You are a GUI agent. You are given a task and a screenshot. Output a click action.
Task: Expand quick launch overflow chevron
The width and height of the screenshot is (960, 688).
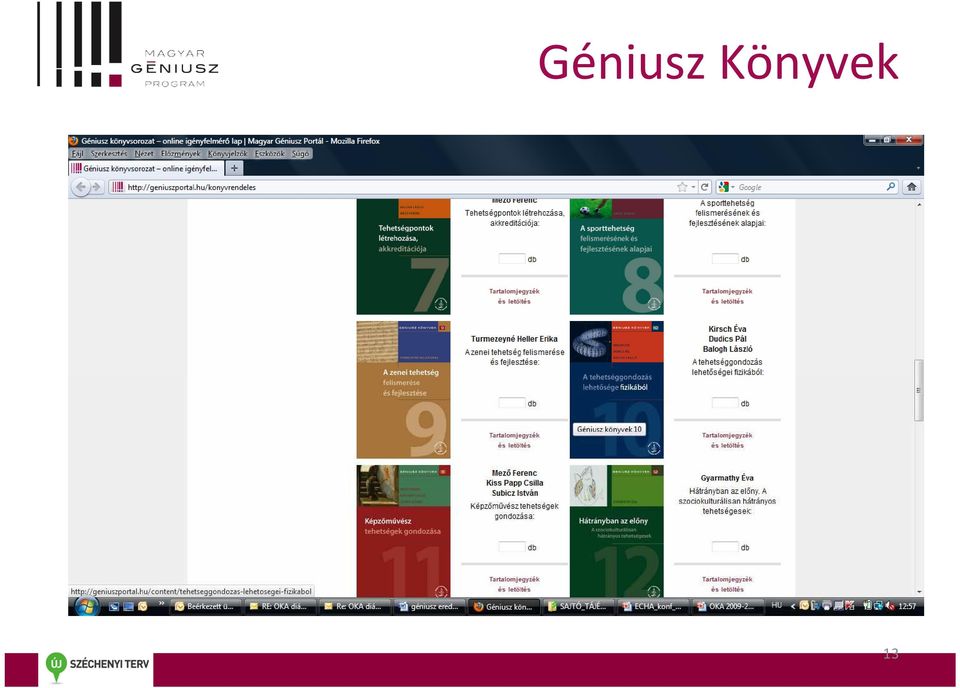point(162,605)
